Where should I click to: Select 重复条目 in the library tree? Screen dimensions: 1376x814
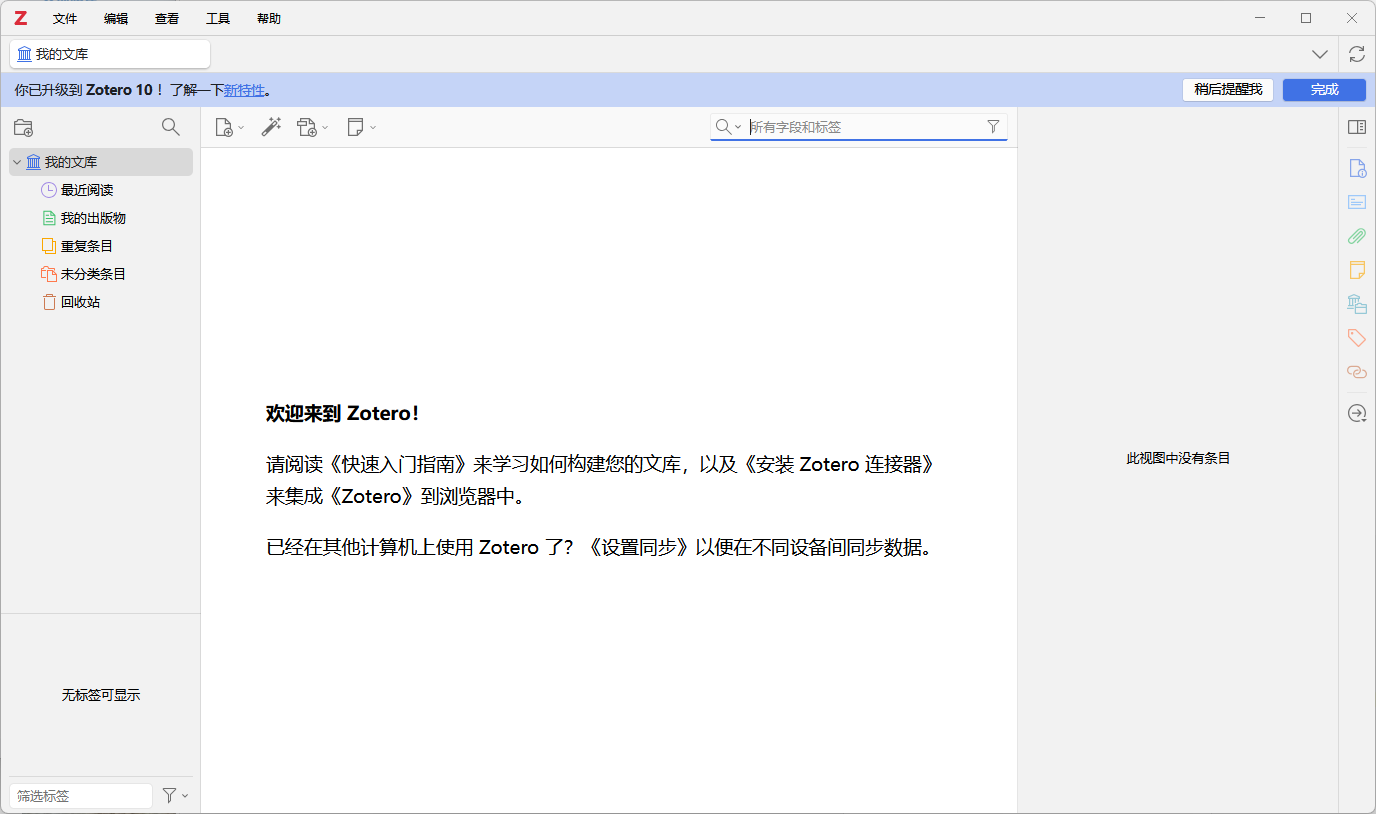[x=87, y=246]
